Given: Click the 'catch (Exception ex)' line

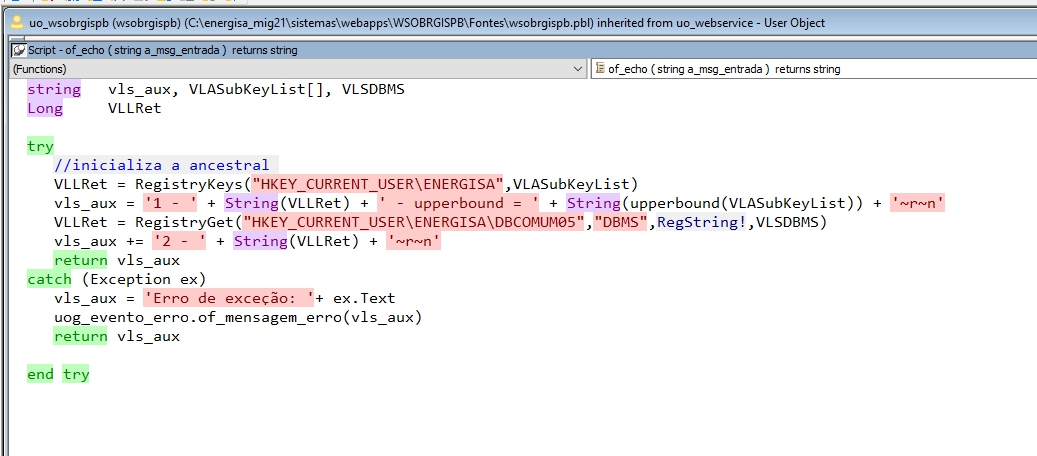Looking at the screenshot, I should point(116,279).
